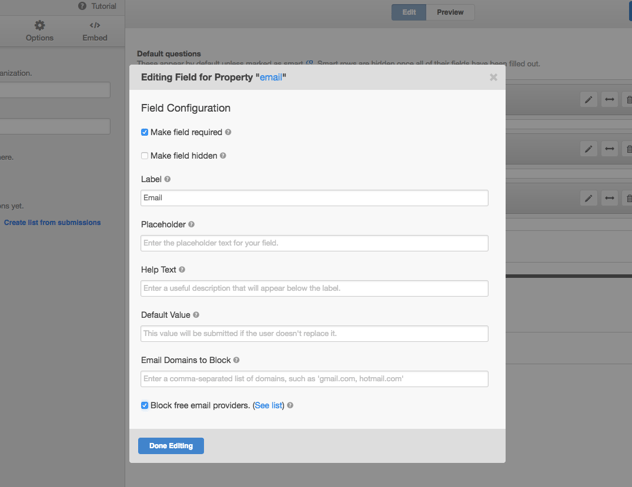
Task: Switch to the Edit tab
Action: pos(409,12)
